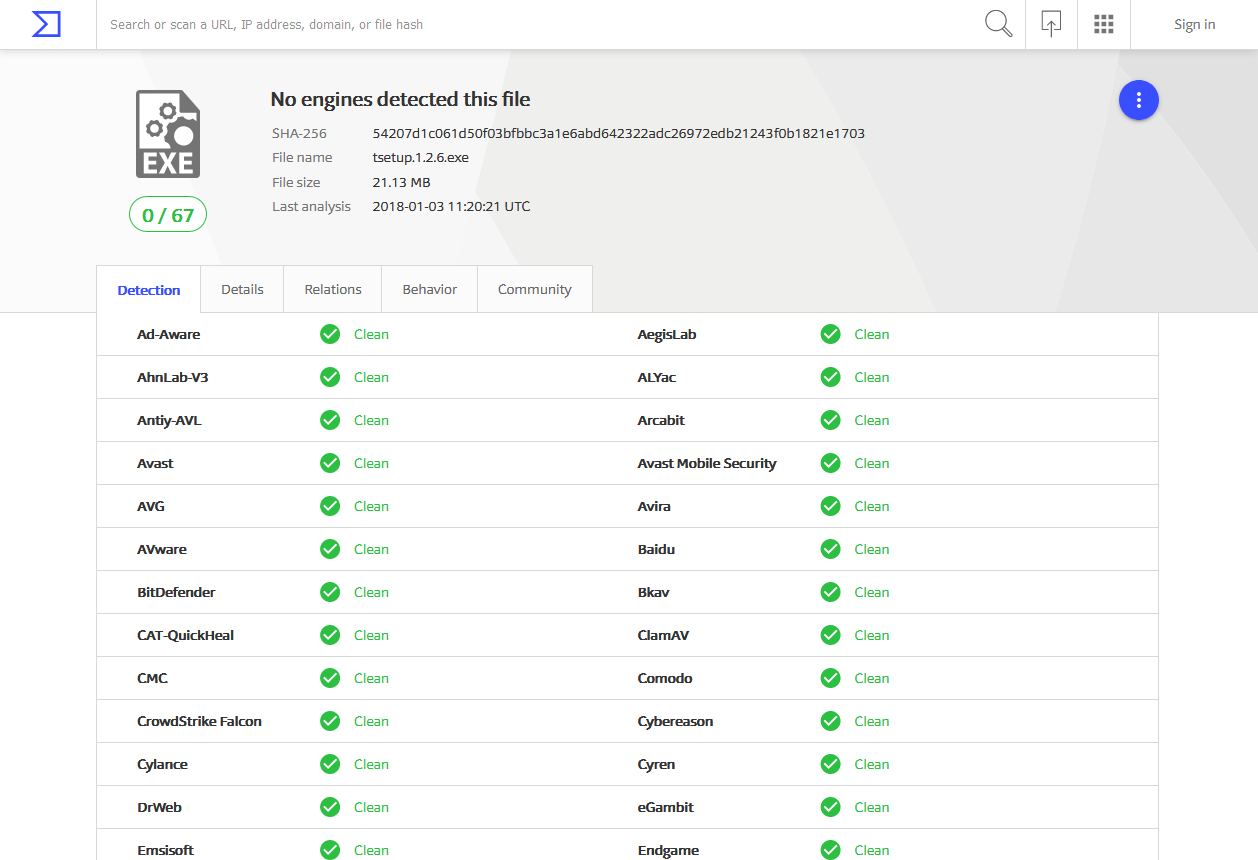Click the CAT-QuickHeal engine name

click(x=186, y=635)
